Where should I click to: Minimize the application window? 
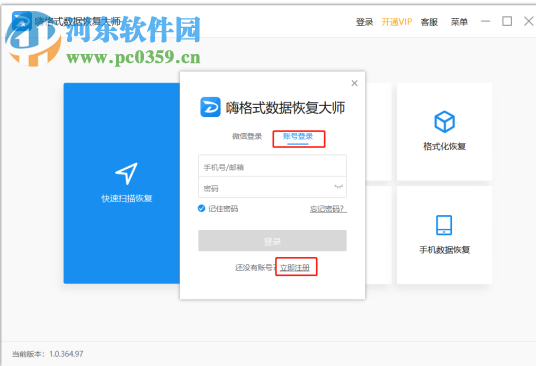pos(485,22)
